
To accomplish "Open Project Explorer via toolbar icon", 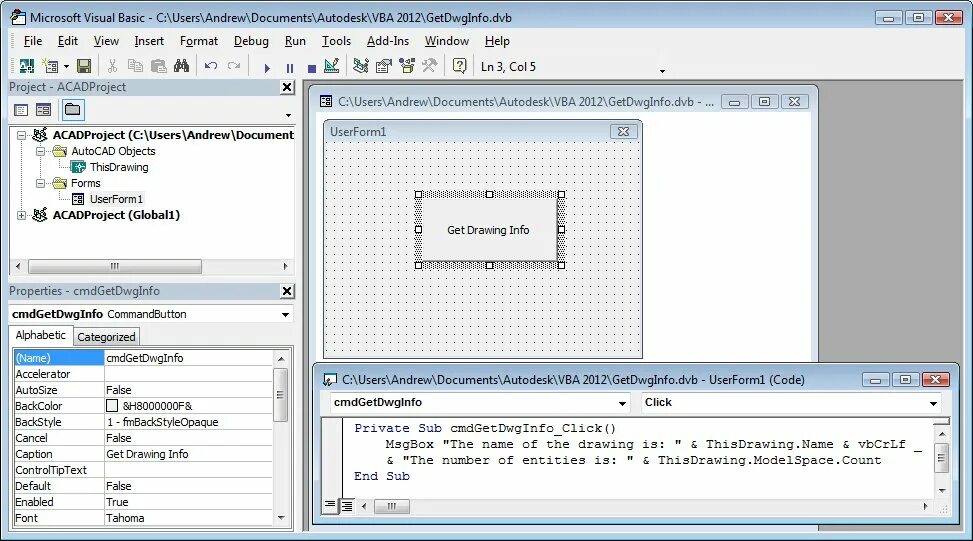I will [361, 66].
